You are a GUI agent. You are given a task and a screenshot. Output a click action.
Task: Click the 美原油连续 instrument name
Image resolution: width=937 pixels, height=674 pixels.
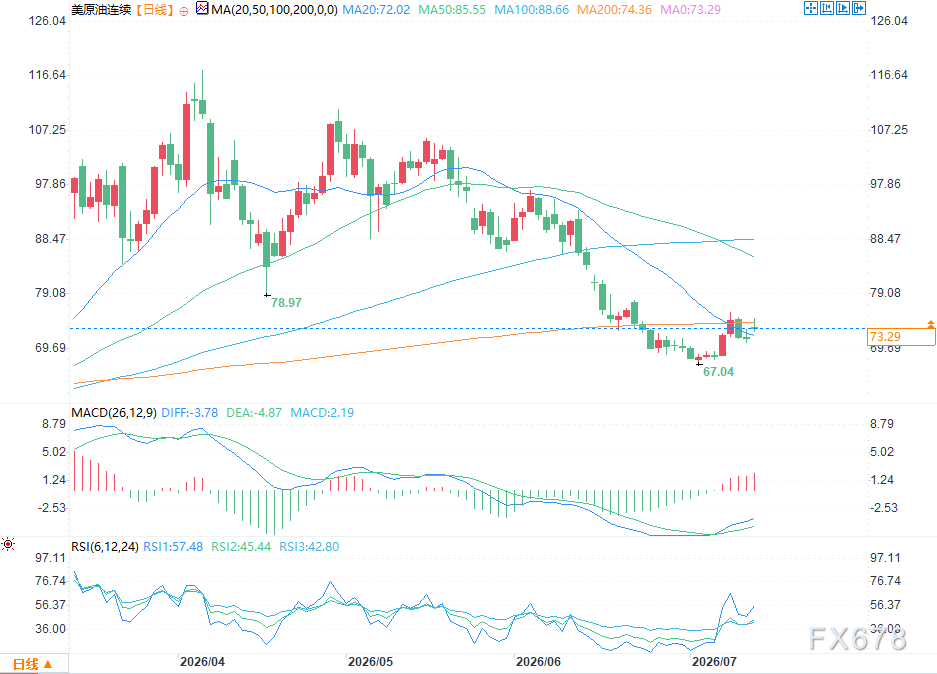101,10
